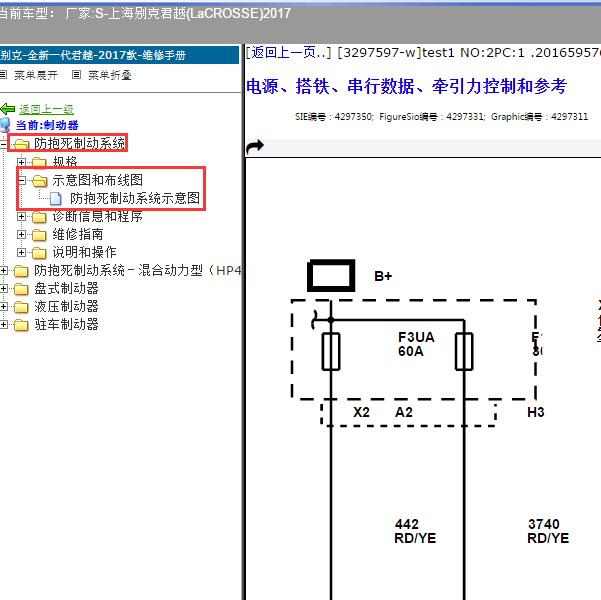Click the 菜单折叠 list icon
Image resolution: width=601 pixels, height=600 pixels.
point(76,75)
